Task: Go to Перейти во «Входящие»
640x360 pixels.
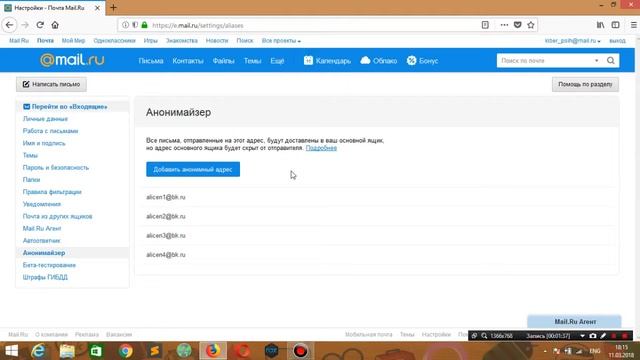Action: point(65,107)
